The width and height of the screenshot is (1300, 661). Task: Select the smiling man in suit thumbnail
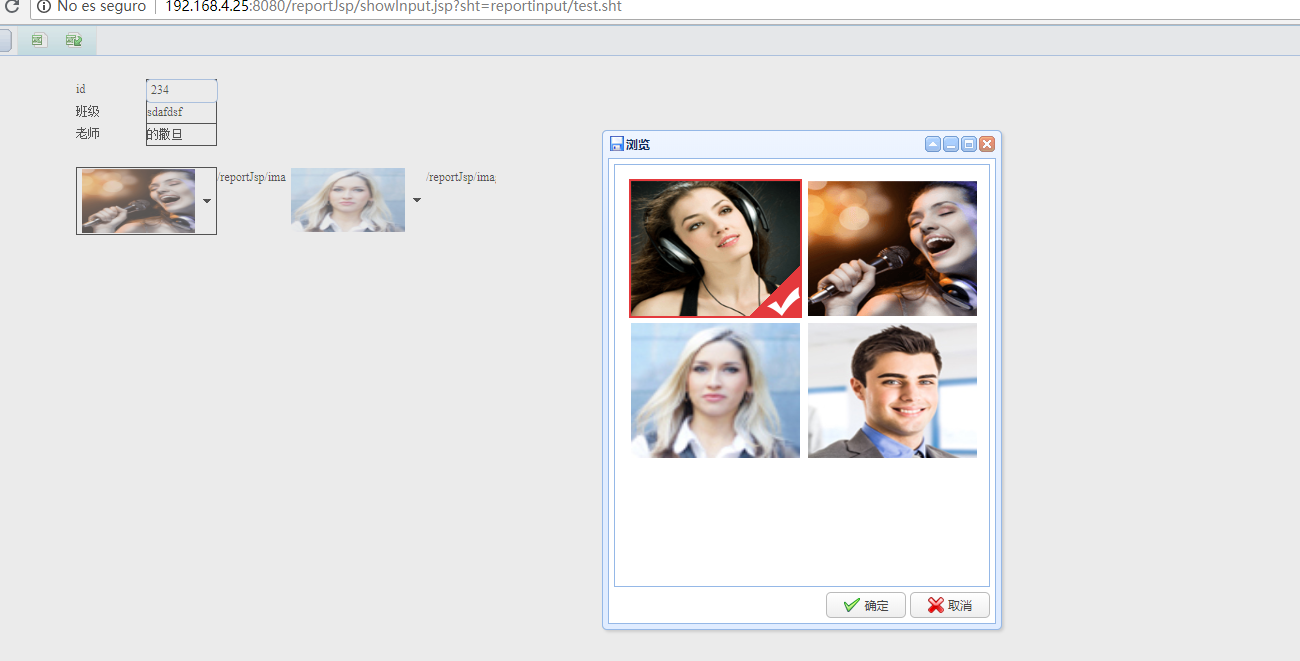(892, 390)
